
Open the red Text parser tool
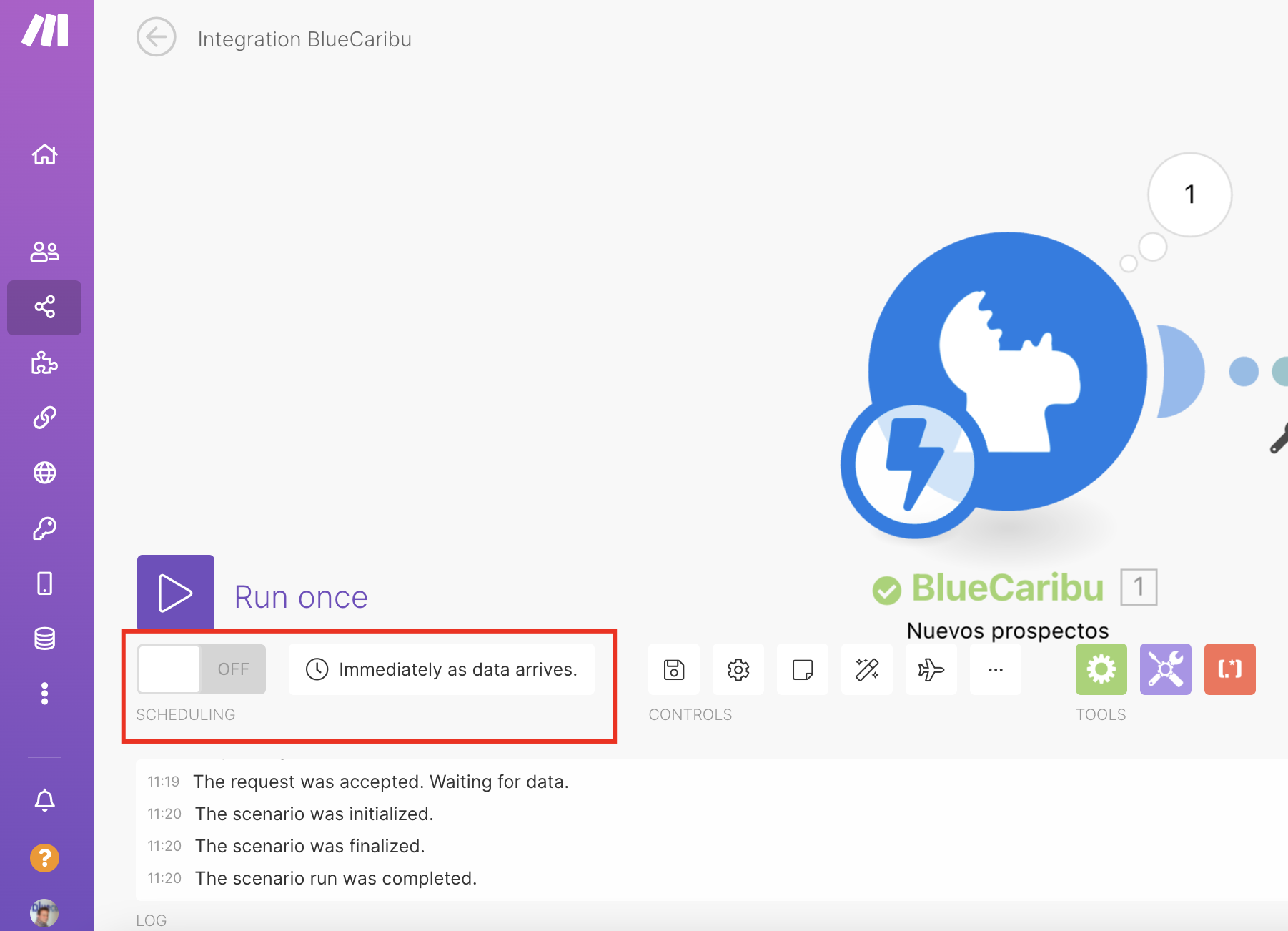pyautogui.click(x=1230, y=669)
